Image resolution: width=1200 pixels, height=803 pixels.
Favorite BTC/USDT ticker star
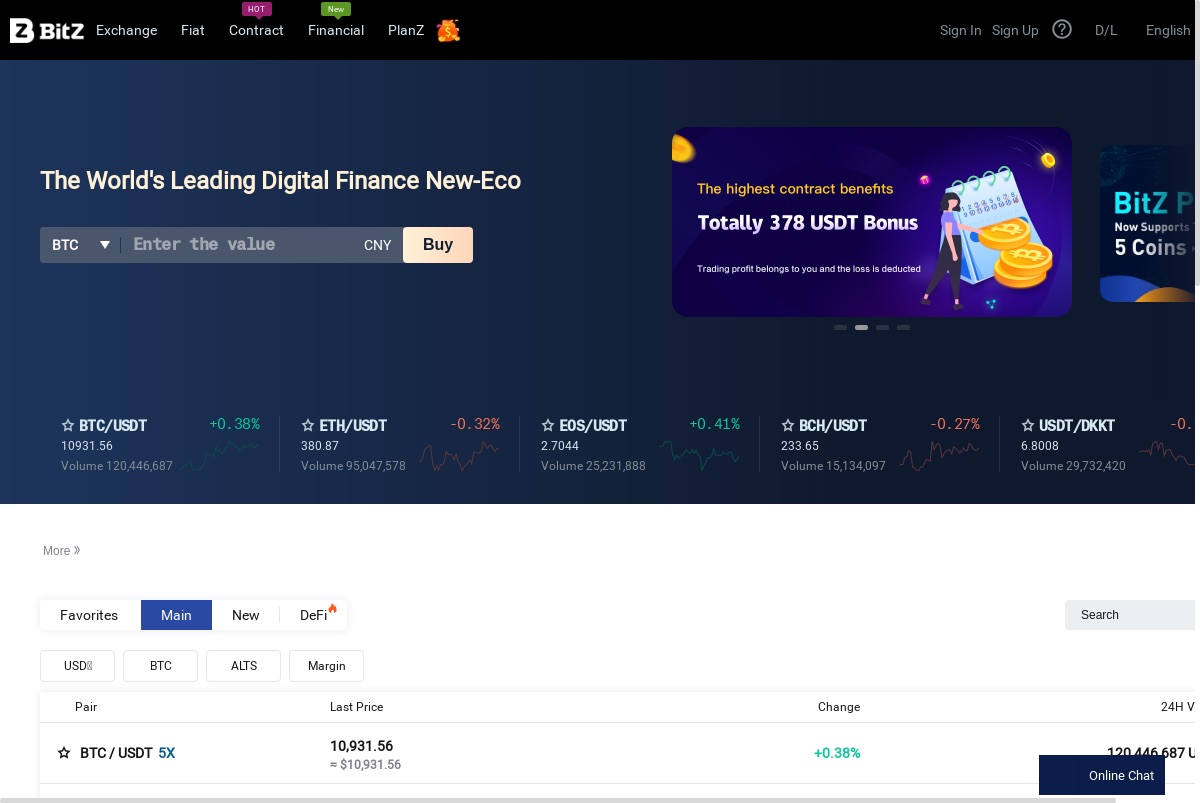click(x=68, y=426)
